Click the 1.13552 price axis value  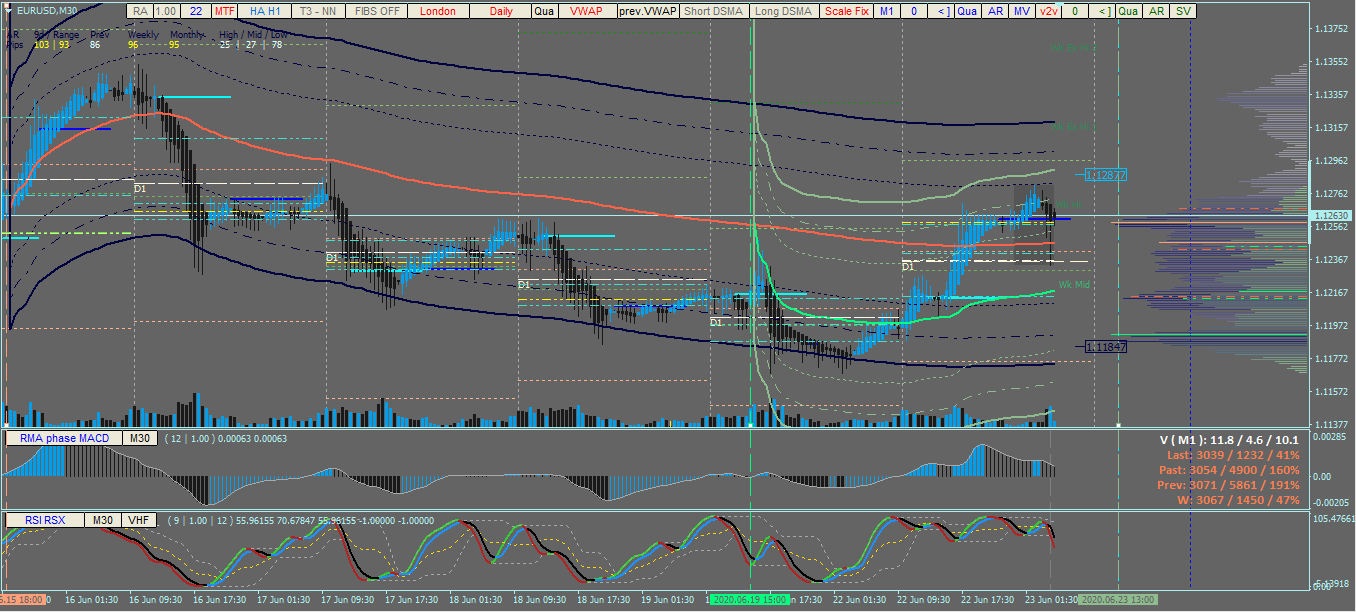coord(1331,62)
